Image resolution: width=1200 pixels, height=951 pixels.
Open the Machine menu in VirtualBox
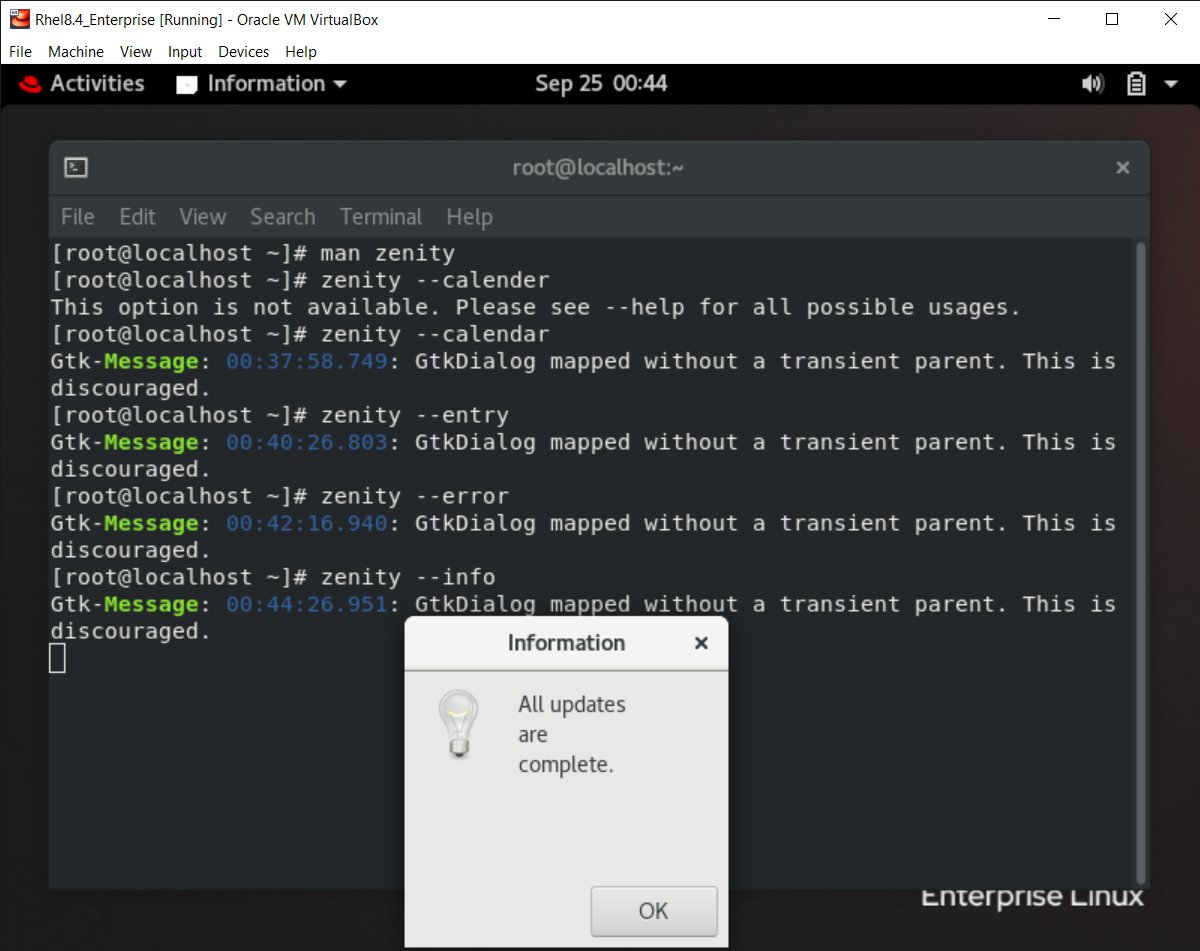point(76,52)
